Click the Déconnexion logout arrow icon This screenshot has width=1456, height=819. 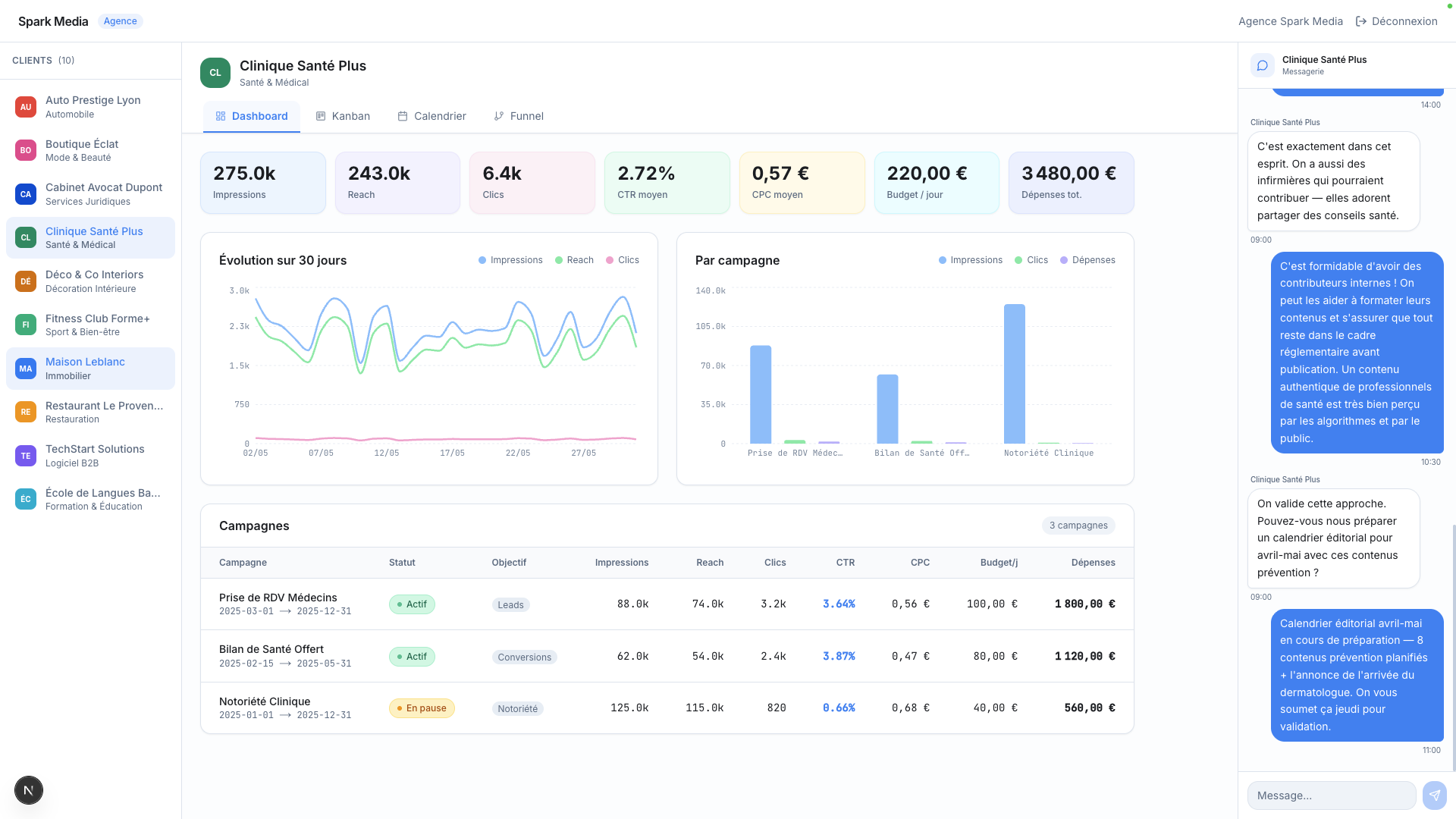pos(1361,21)
